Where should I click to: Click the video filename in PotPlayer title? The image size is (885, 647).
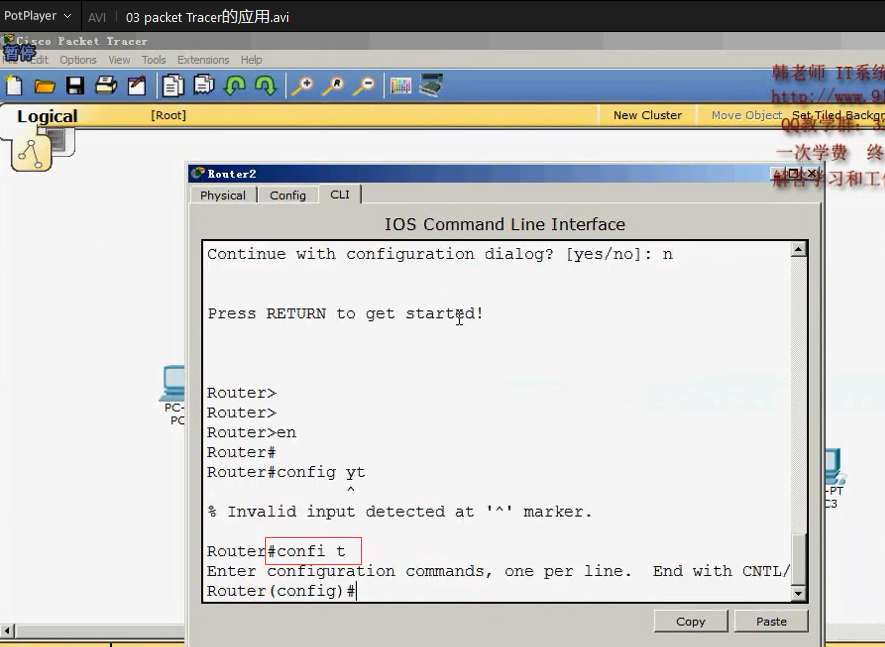coord(207,17)
